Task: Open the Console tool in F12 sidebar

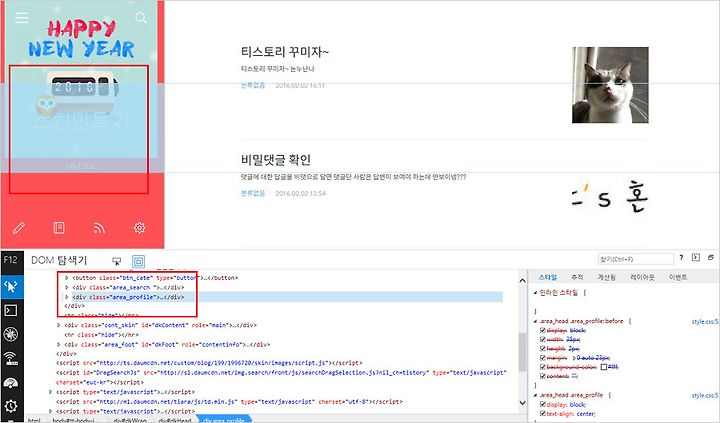Action: pos(11,310)
